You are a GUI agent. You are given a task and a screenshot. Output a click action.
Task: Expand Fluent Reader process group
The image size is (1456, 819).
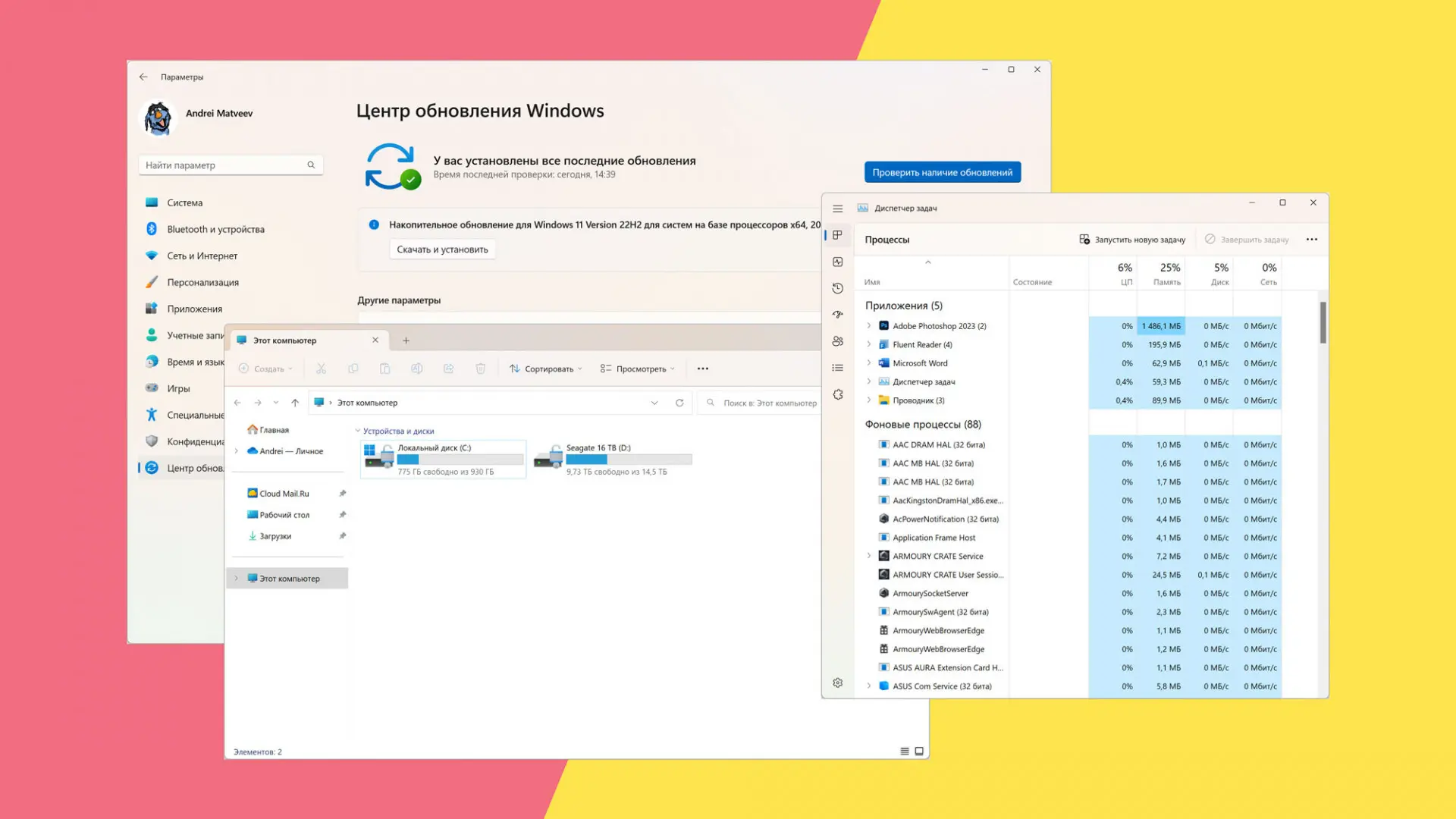click(x=869, y=344)
